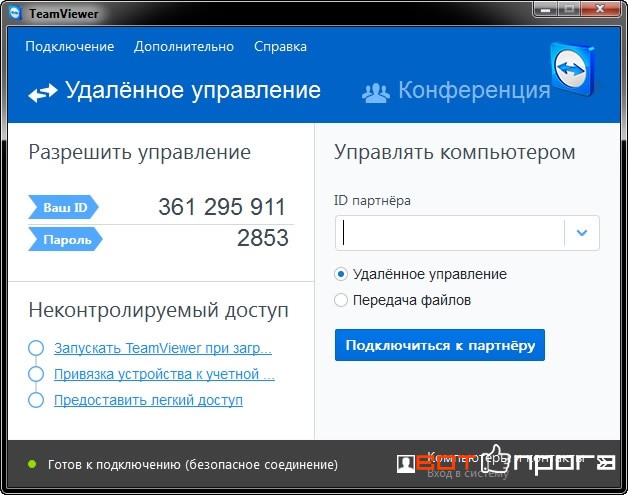Screen dimensions: 628x495
Task: Click circle beside Запускать TeamViewer link
Action: pyautogui.click(x=36, y=348)
